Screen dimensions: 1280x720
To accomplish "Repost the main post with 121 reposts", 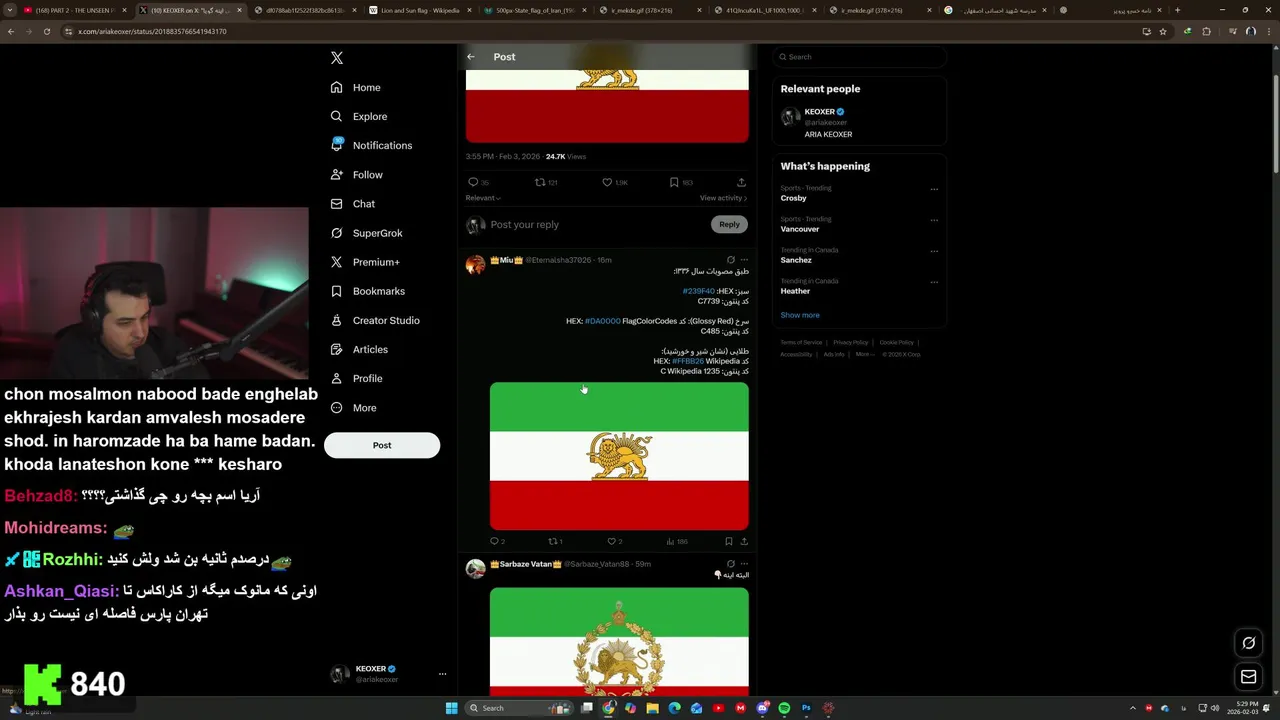I will point(540,182).
